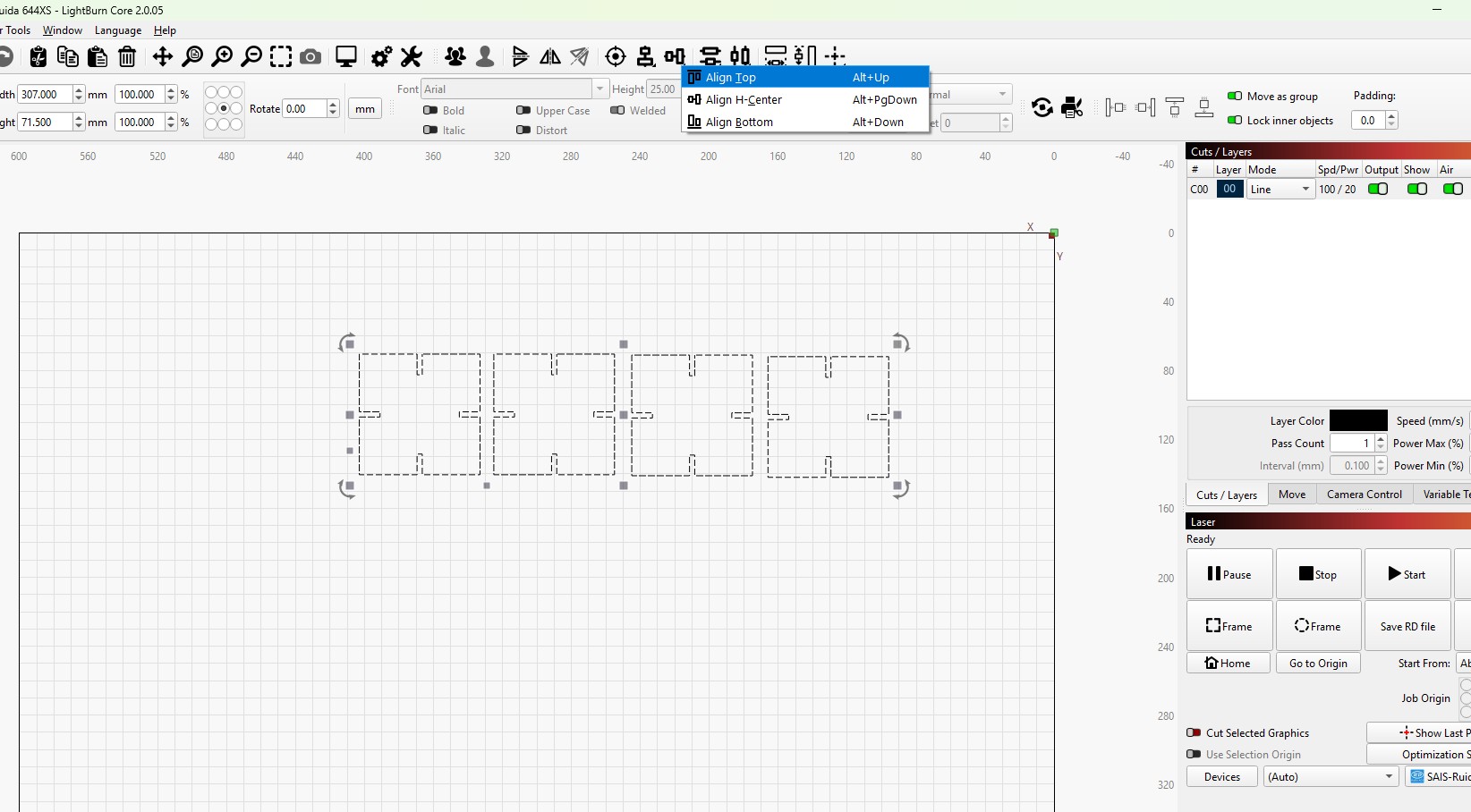Image resolution: width=1471 pixels, height=812 pixels.
Task: Click the dock-to-right-edge icon
Action: pos(1145,108)
